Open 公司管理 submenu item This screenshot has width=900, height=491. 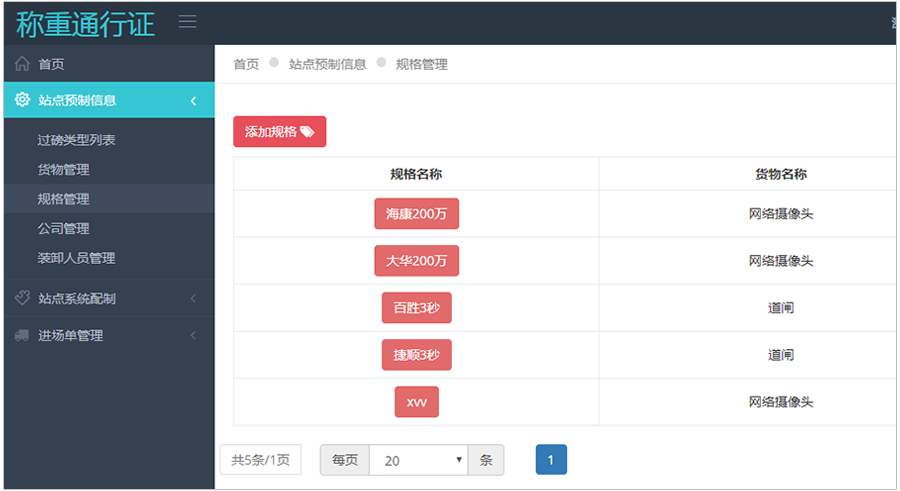pyautogui.click(x=63, y=229)
